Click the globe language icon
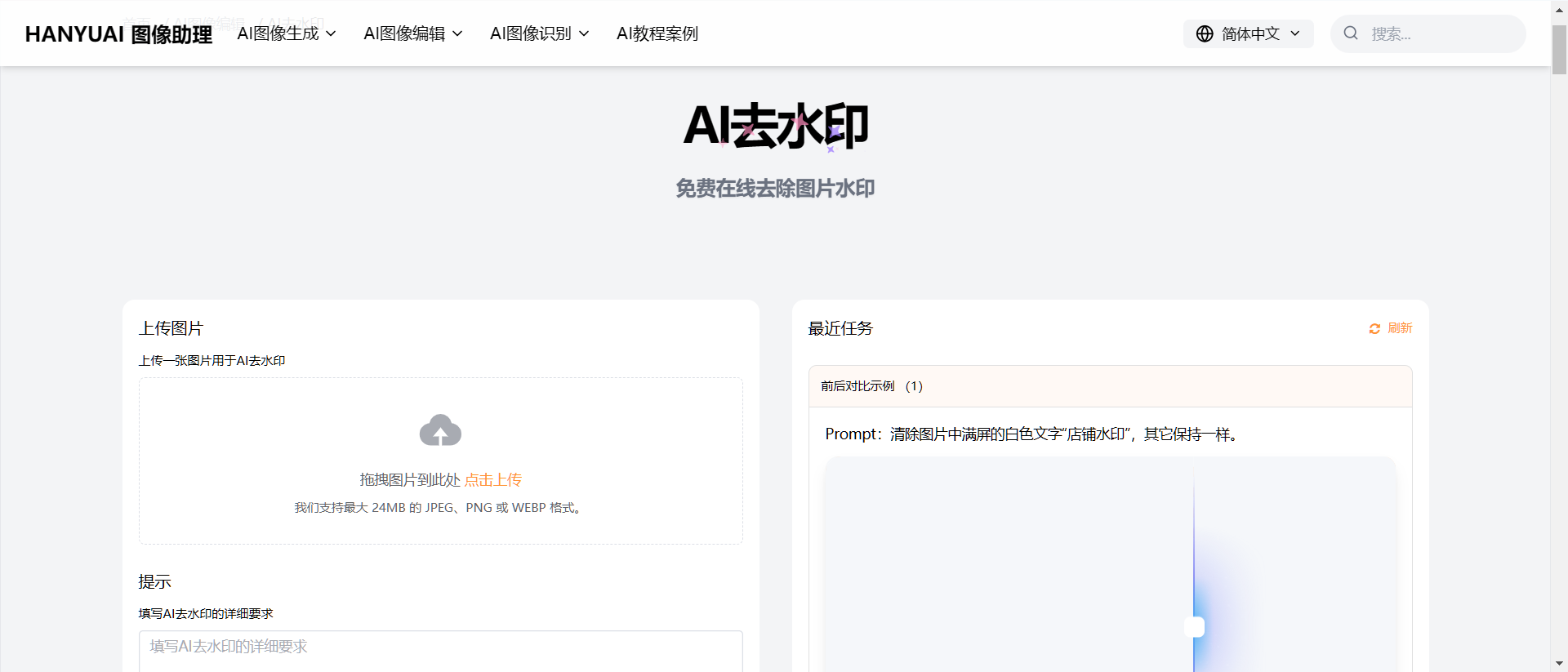This screenshot has height=672, width=1568. coord(1205,33)
